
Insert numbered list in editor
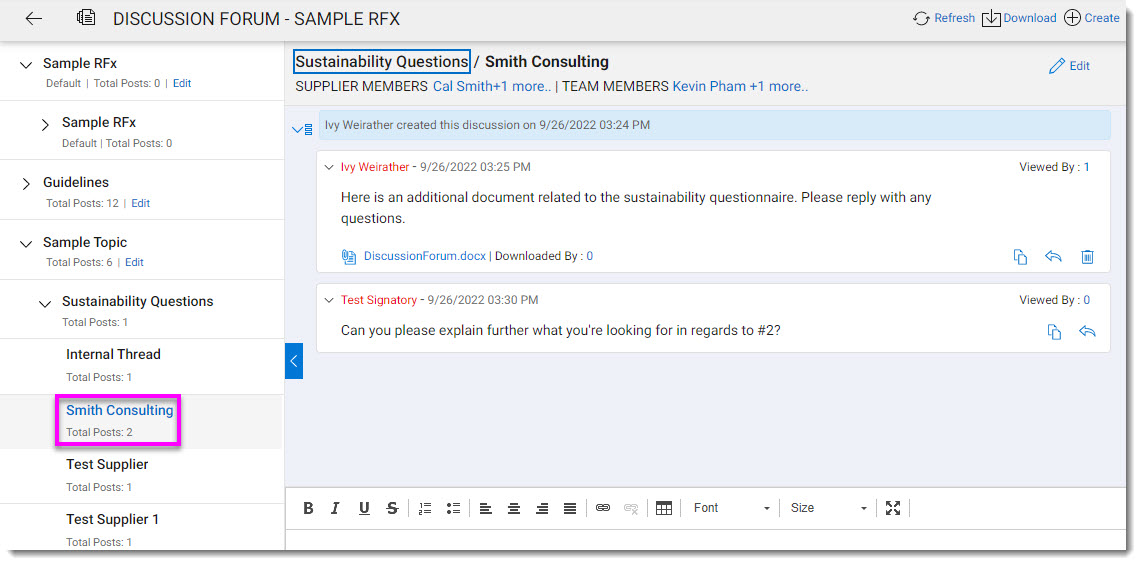[x=426, y=508]
